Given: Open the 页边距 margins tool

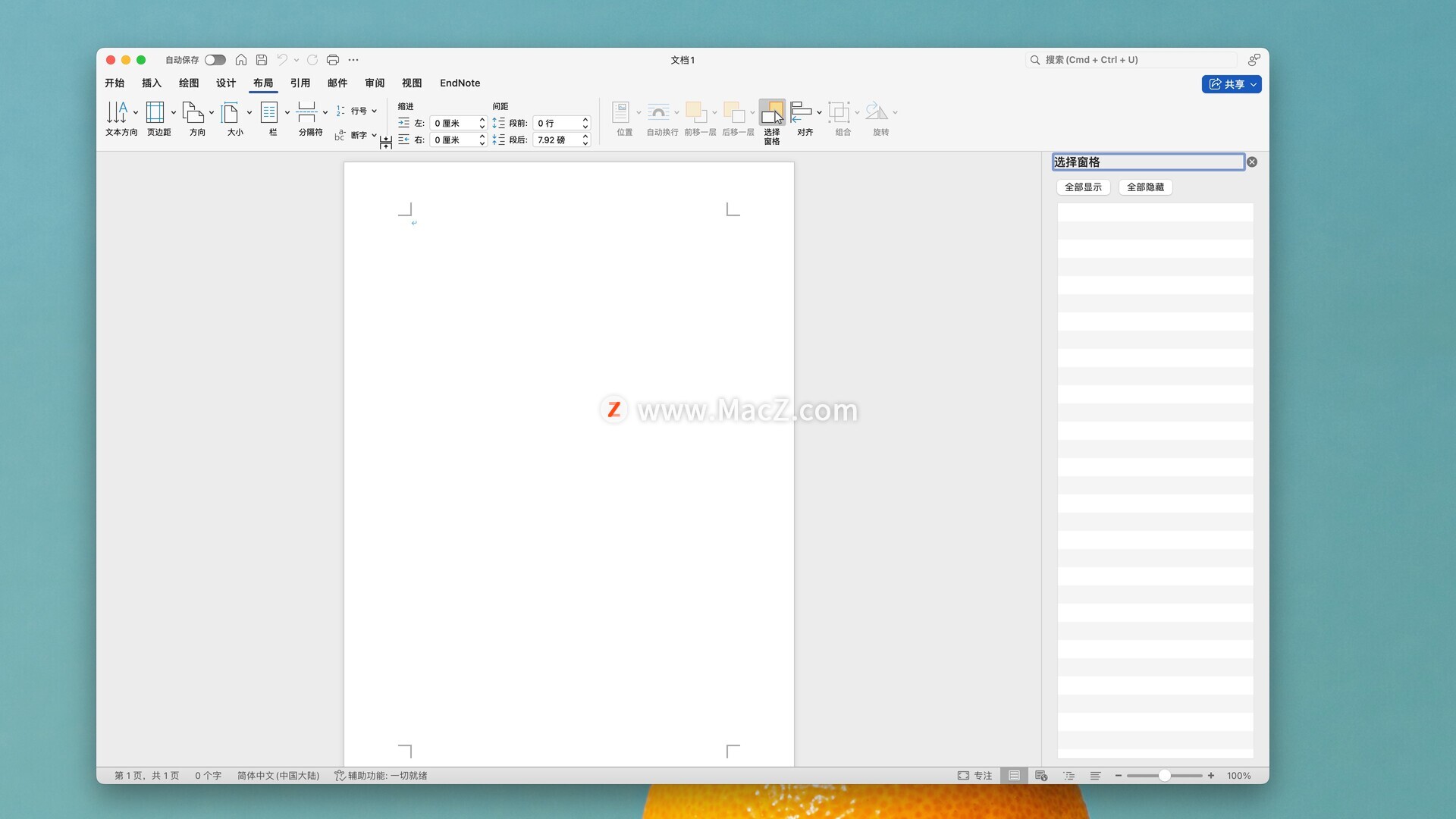Looking at the screenshot, I should click(x=159, y=118).
